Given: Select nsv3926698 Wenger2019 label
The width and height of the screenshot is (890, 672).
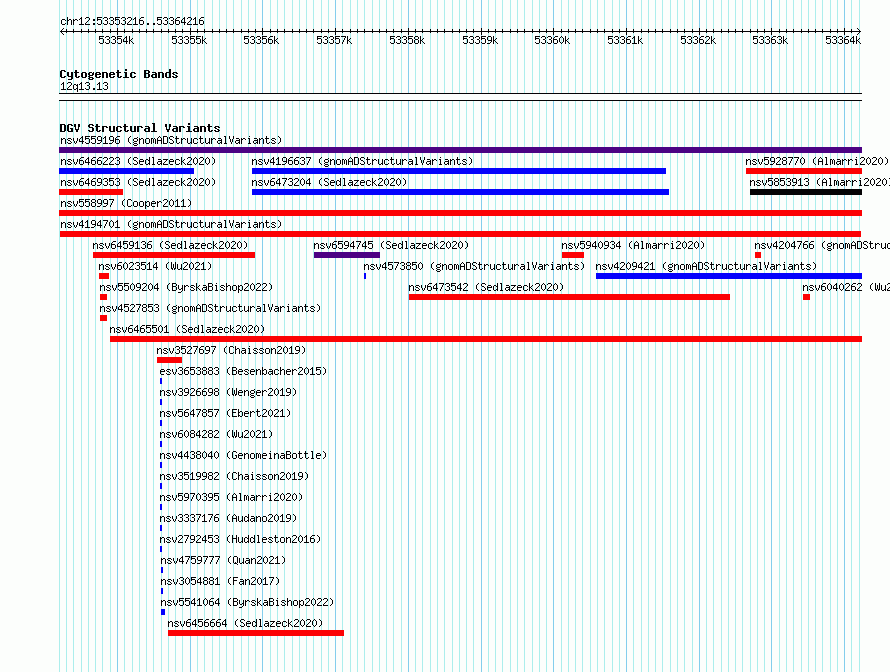Looking at the screenshot, I should tap(228, 392).
